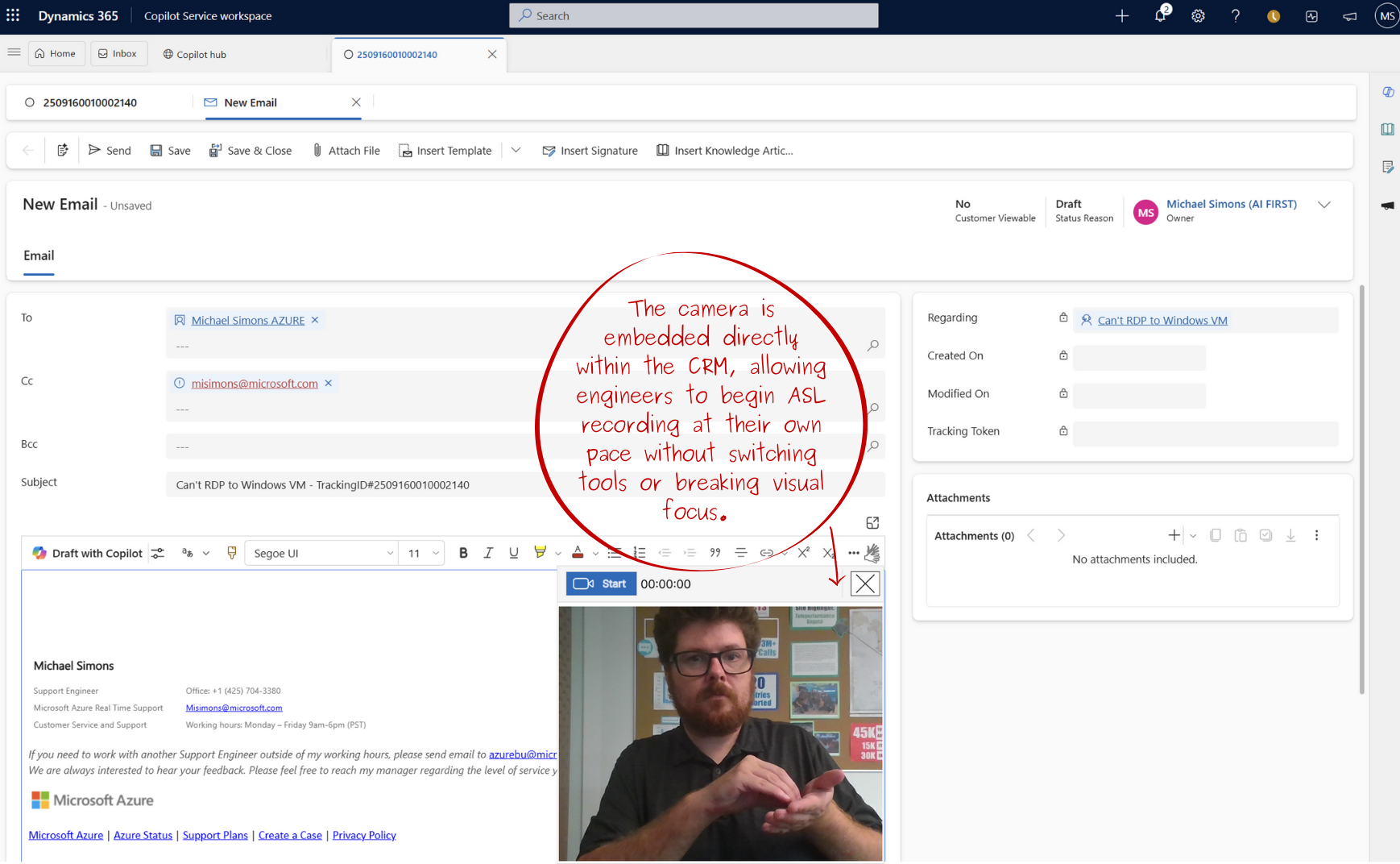This screenshot has width=1400, height=864.
Task: Toggle underline formatting
Action: tap(514, 553)
